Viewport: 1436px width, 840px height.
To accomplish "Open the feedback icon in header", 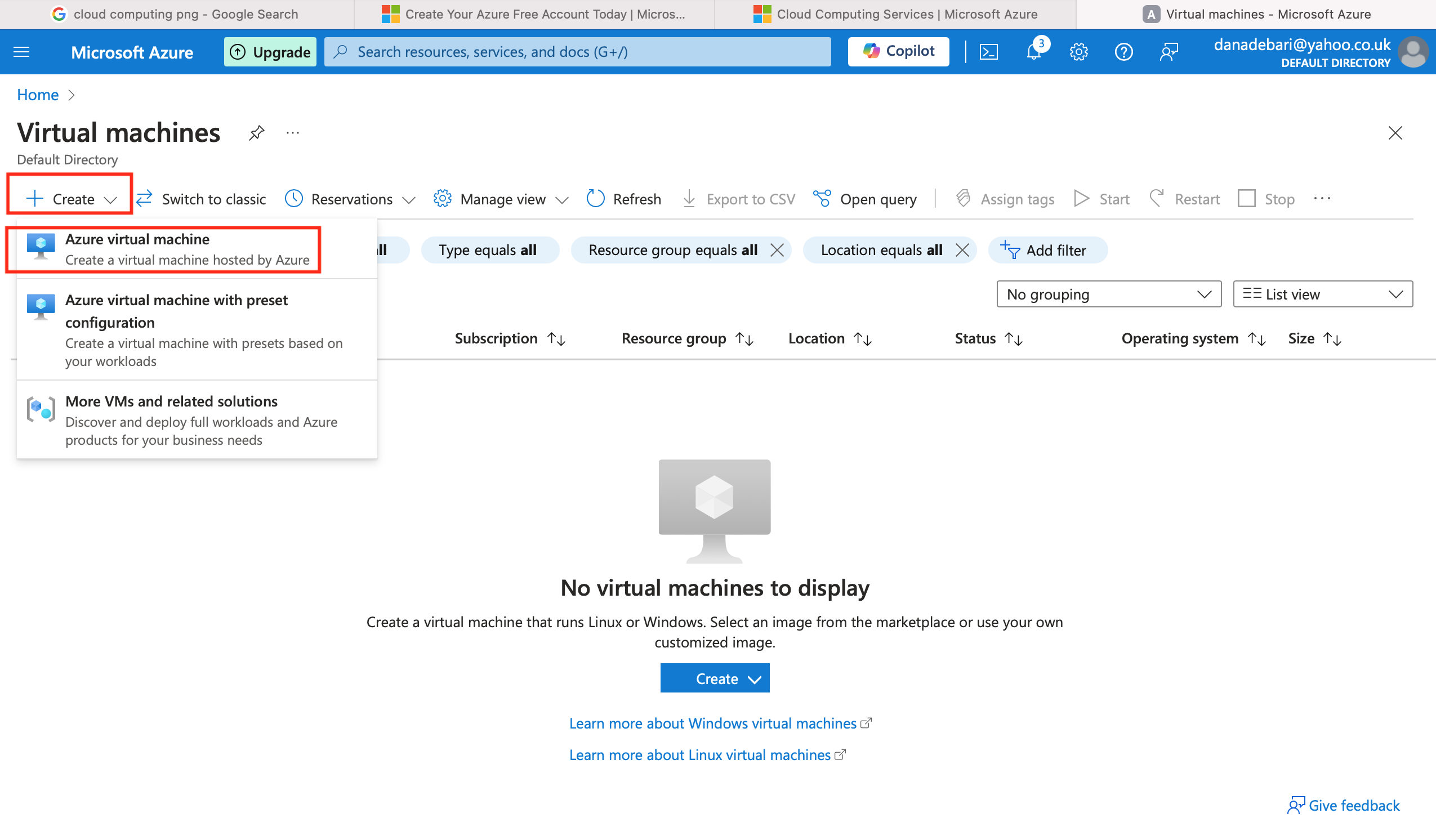I will [x=1169, y=52].
